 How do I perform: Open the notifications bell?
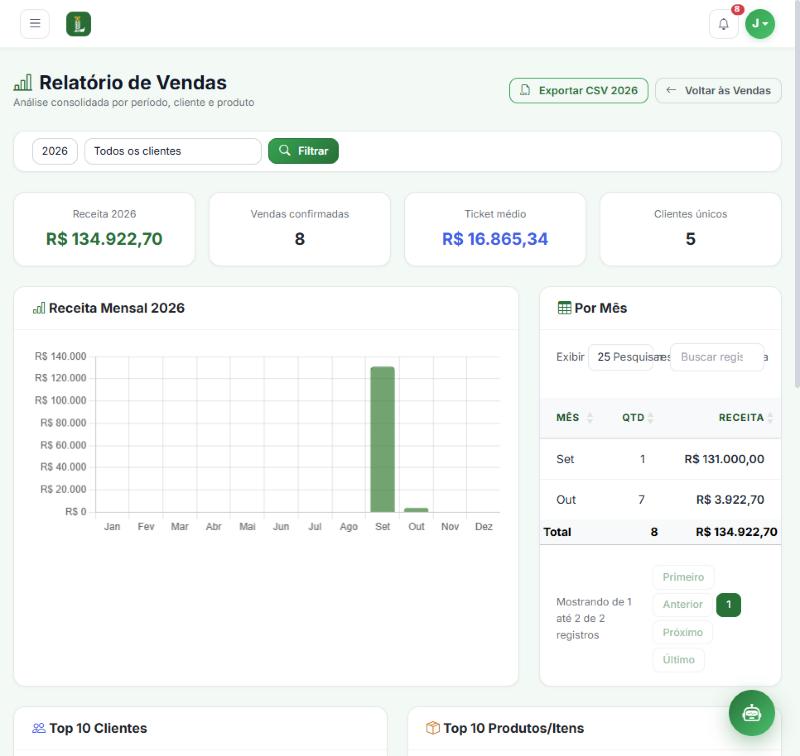click(723, 24)
